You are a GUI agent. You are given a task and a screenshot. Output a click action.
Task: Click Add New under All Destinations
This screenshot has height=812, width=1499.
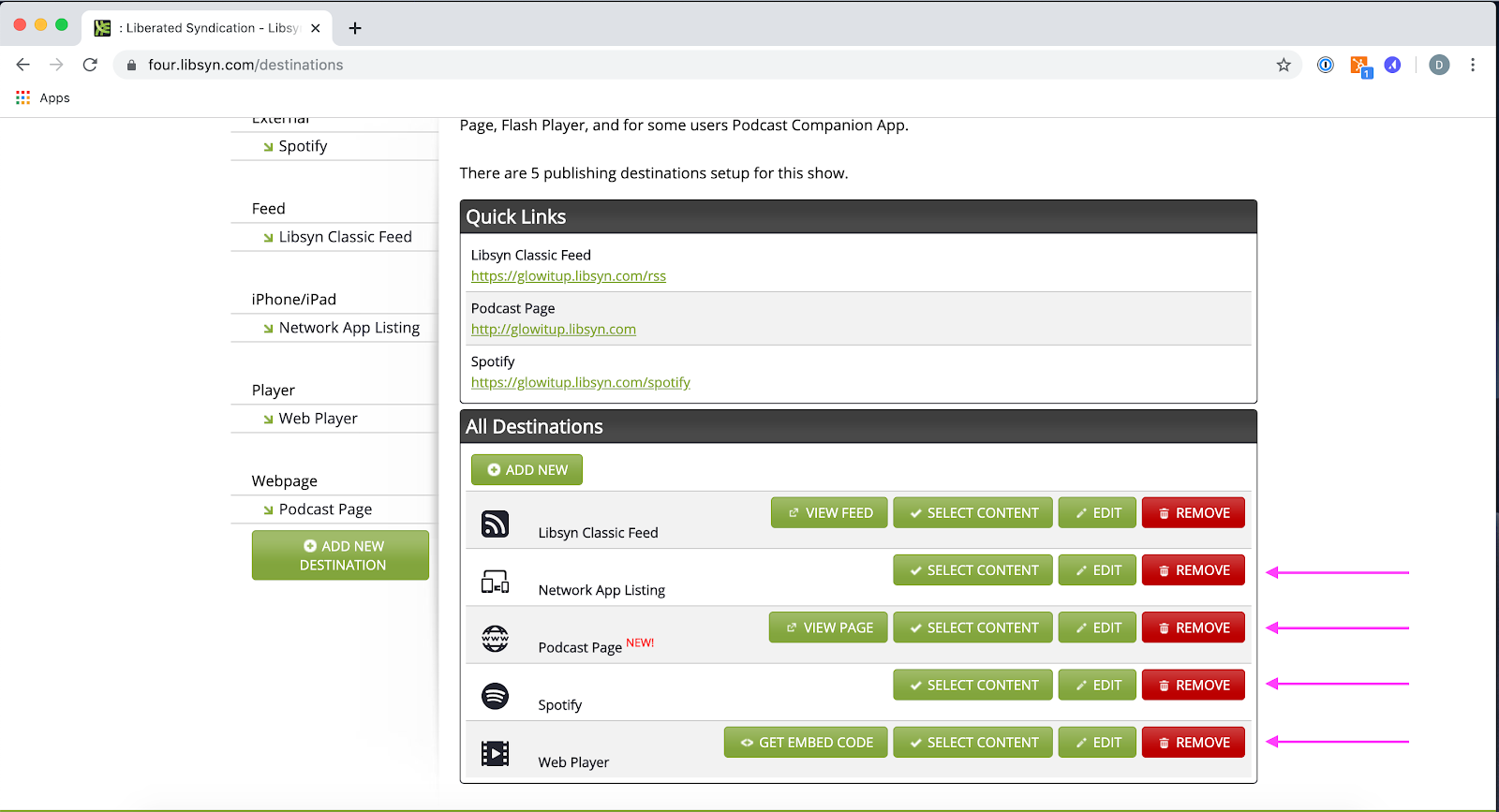(x=527, y=470)
